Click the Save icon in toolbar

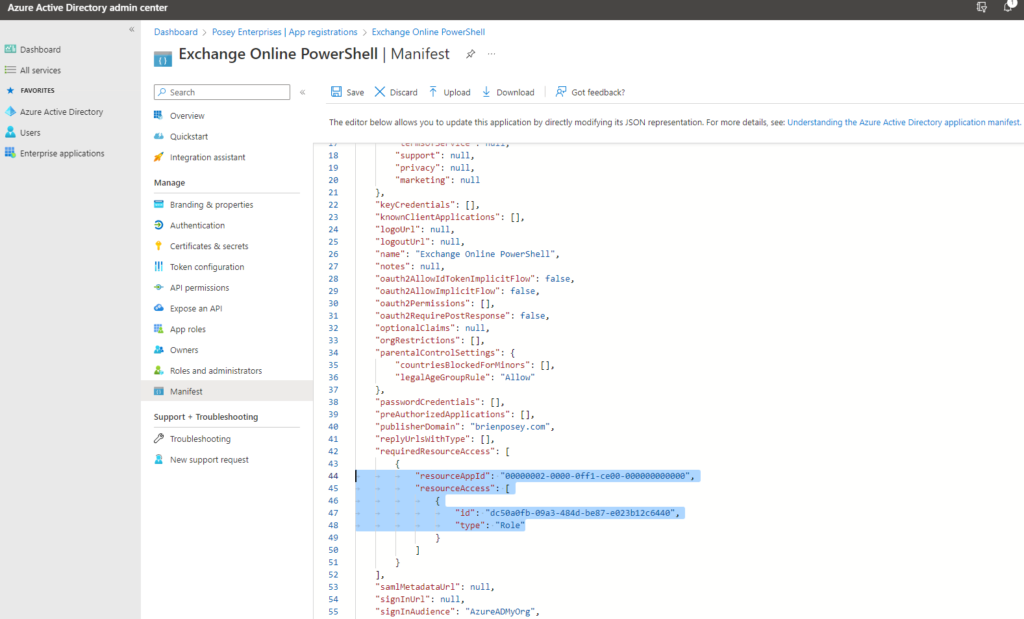click(336, 92)
